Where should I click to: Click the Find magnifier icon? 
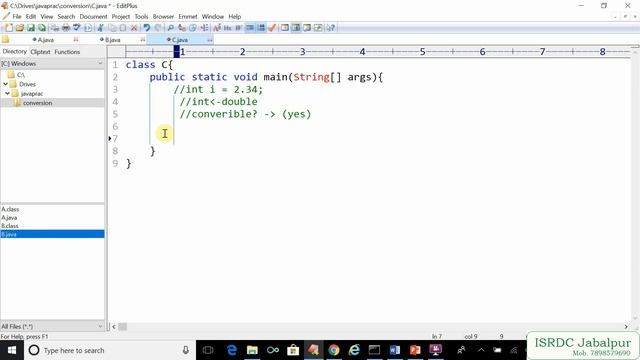171,28
